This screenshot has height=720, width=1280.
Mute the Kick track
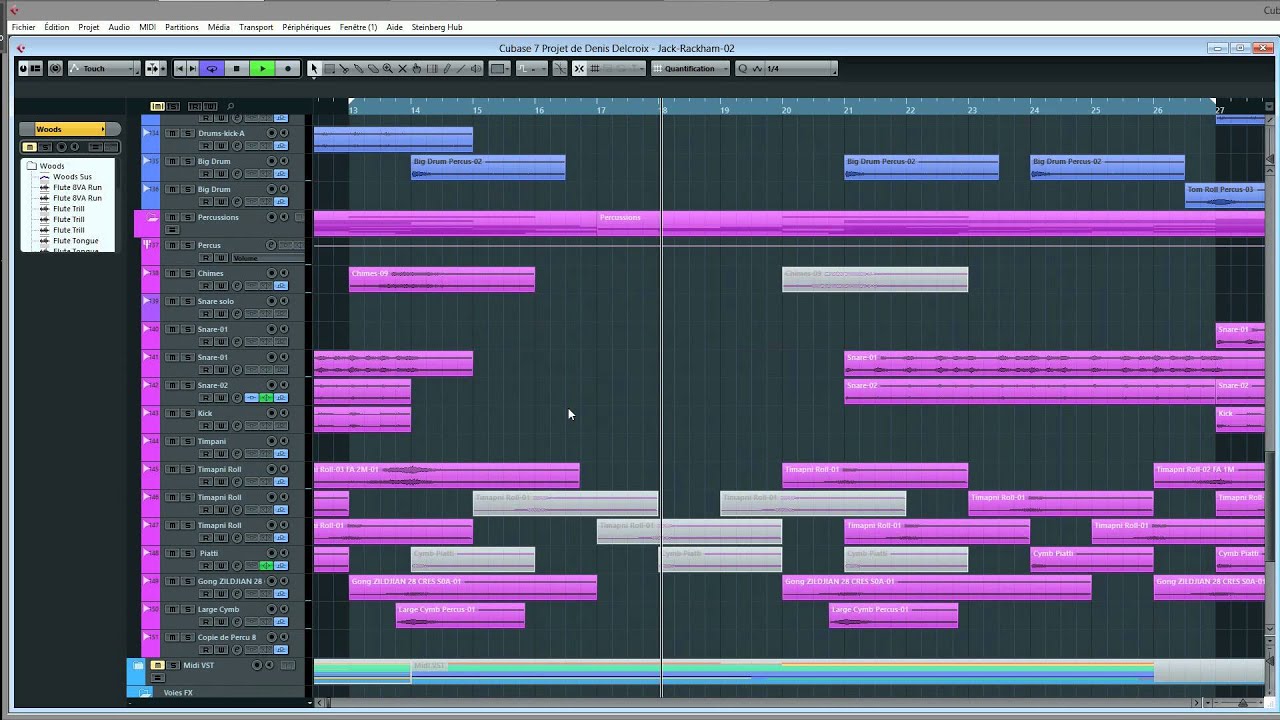coord(172,413)
